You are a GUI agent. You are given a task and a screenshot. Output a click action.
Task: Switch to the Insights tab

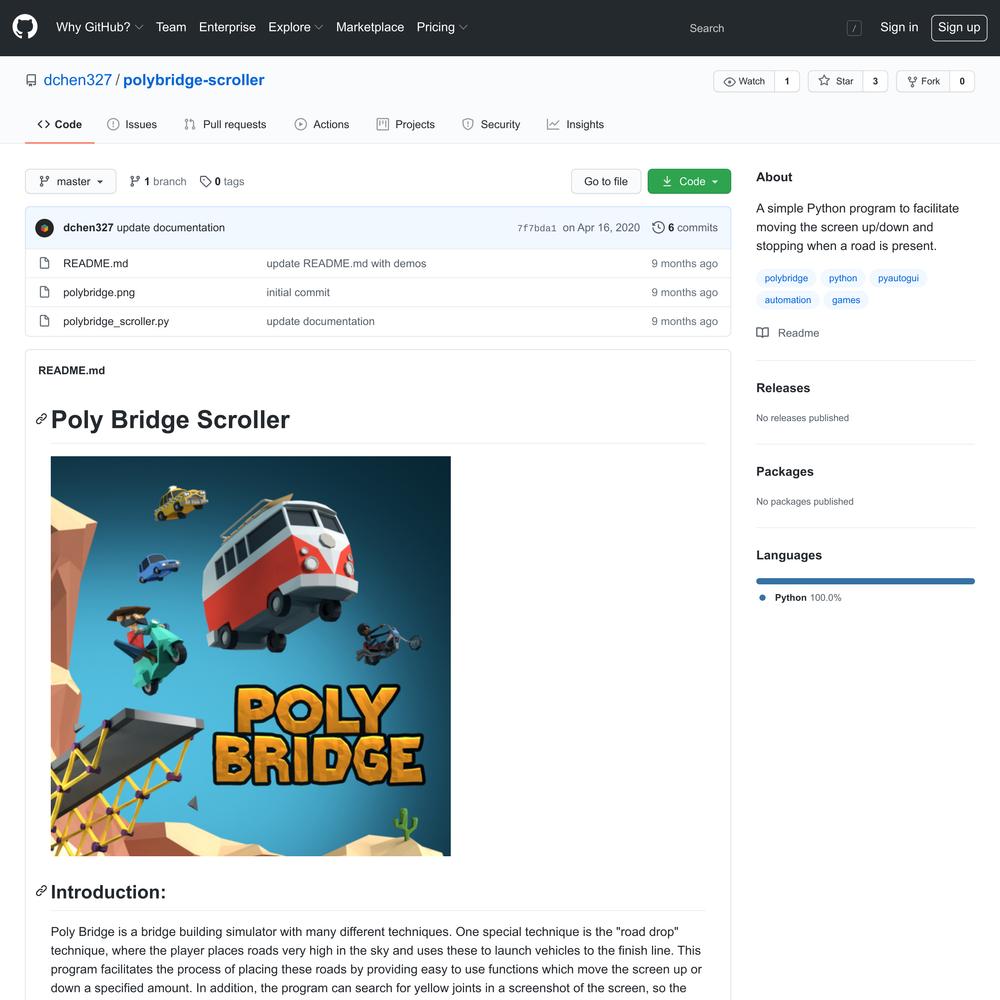click(575, 124)
